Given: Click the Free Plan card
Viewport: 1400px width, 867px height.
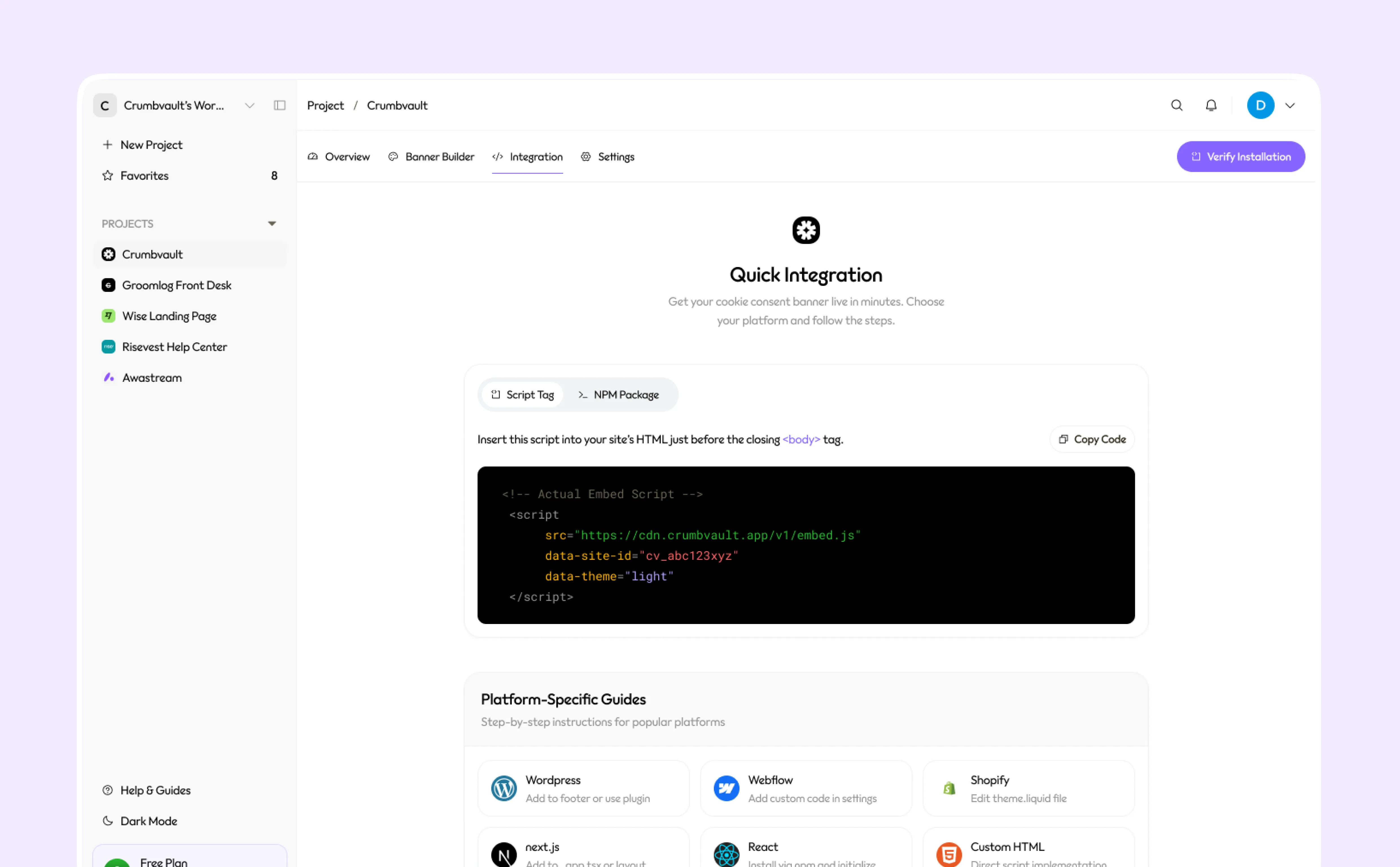Looking at the screenshot, I should coord(190,855).
